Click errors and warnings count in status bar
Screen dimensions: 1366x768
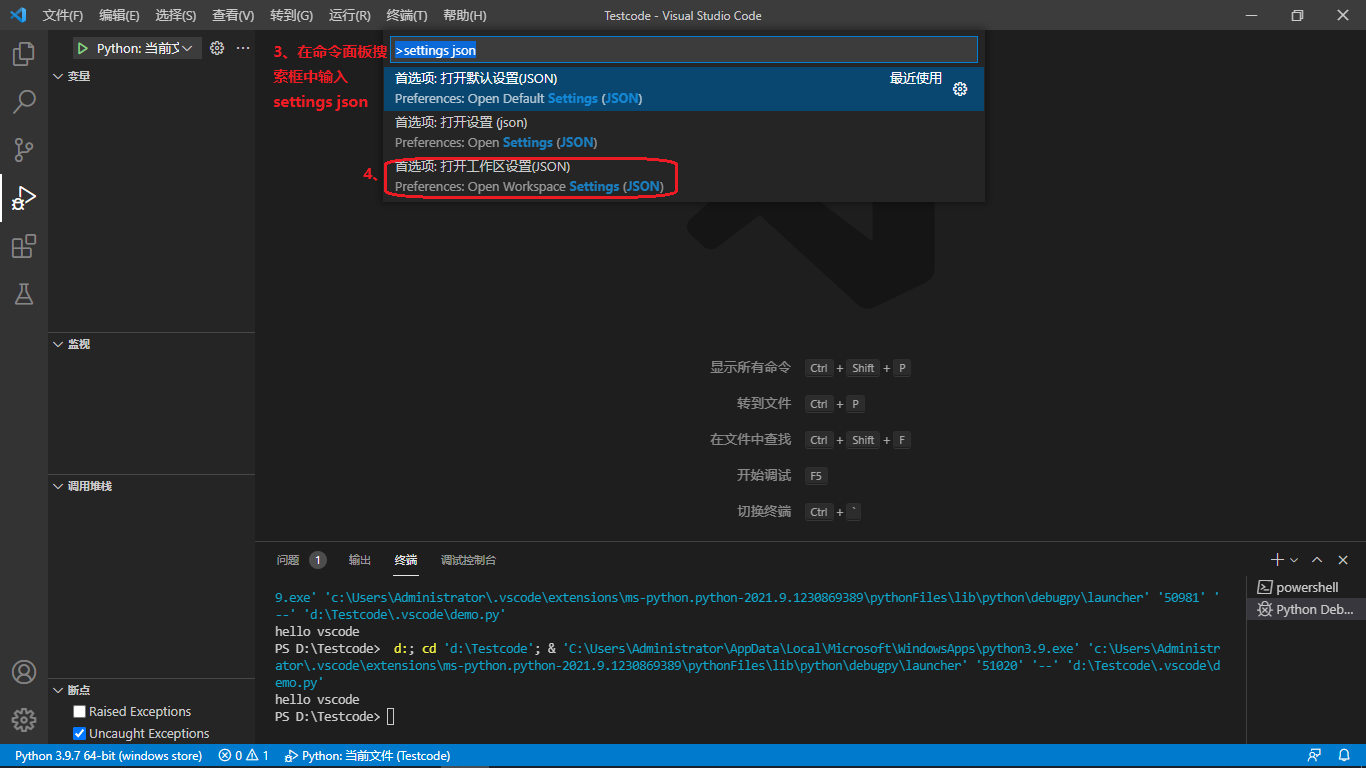click(x=244, y=756)
